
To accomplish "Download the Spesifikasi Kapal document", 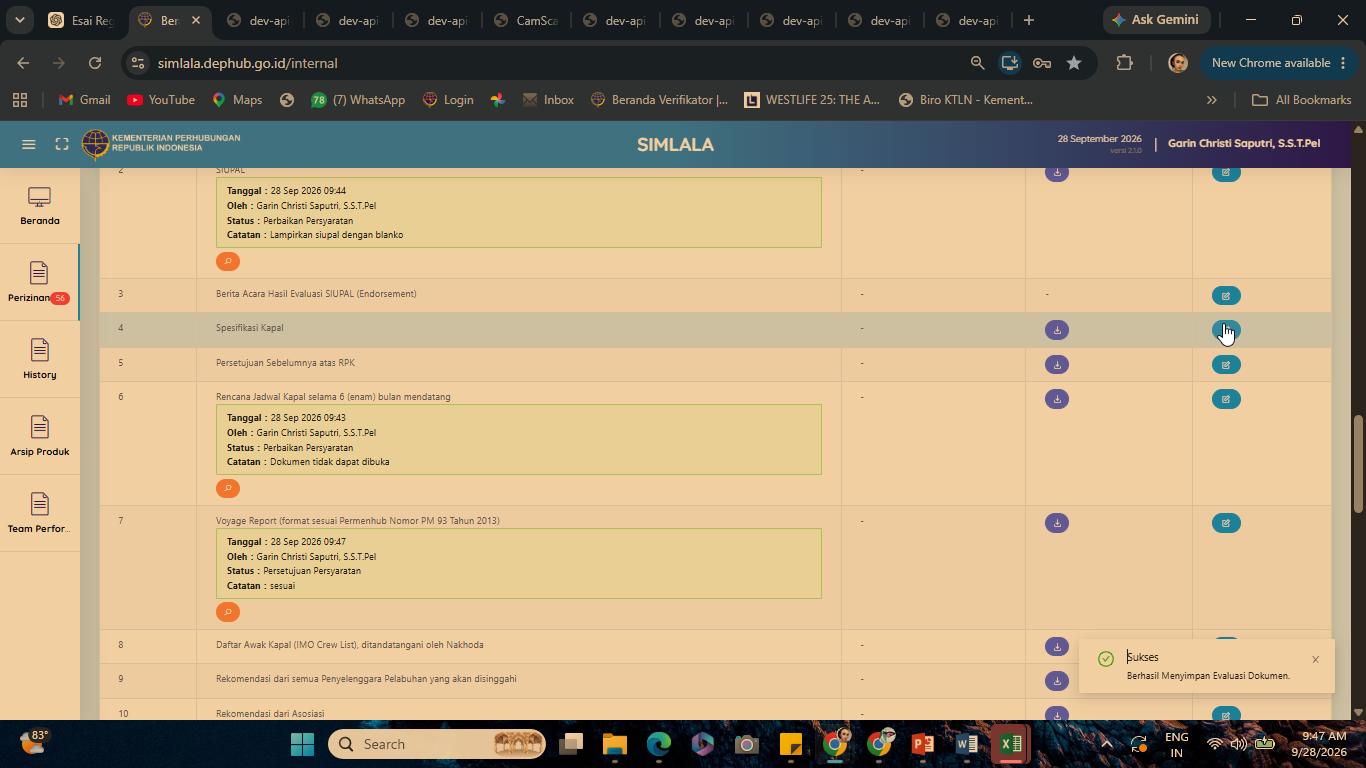I will 1057,330.
